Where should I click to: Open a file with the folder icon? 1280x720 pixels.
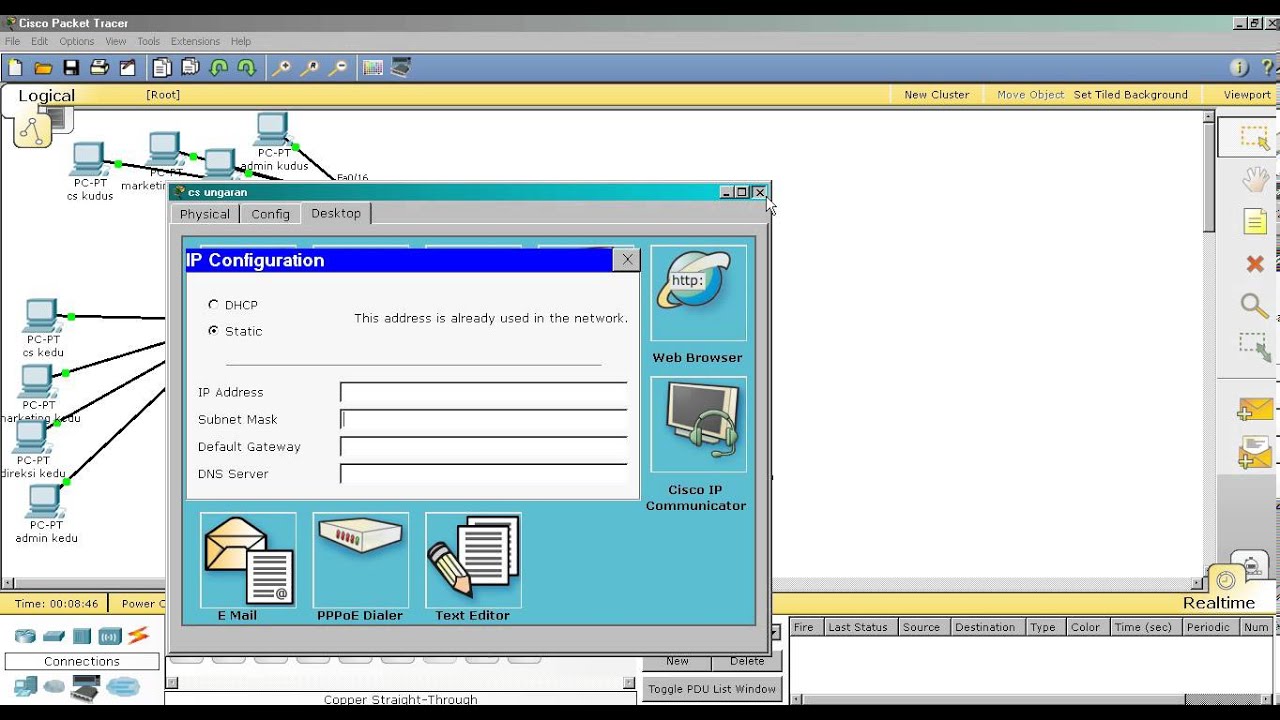coord(43,68)
